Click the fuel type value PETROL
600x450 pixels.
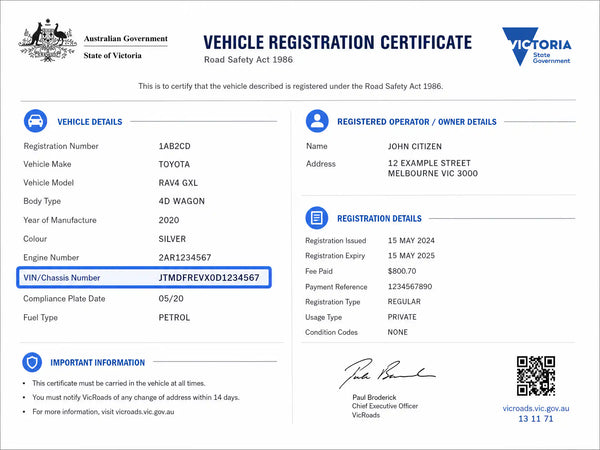click(174, 318)
